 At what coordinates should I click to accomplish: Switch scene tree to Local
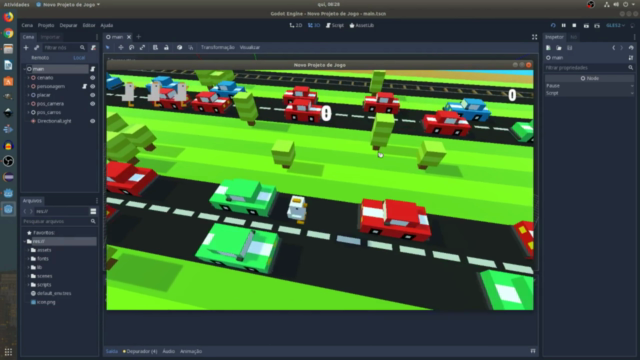tap(79, 58)
